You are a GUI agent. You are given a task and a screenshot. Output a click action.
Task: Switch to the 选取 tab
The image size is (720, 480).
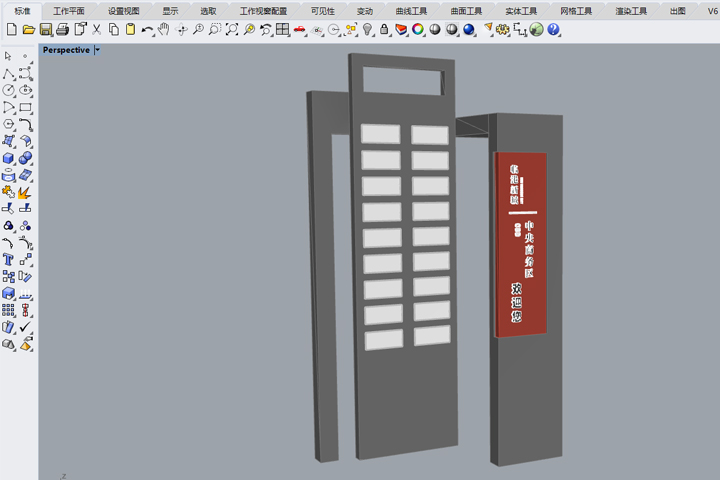point(208,11)
